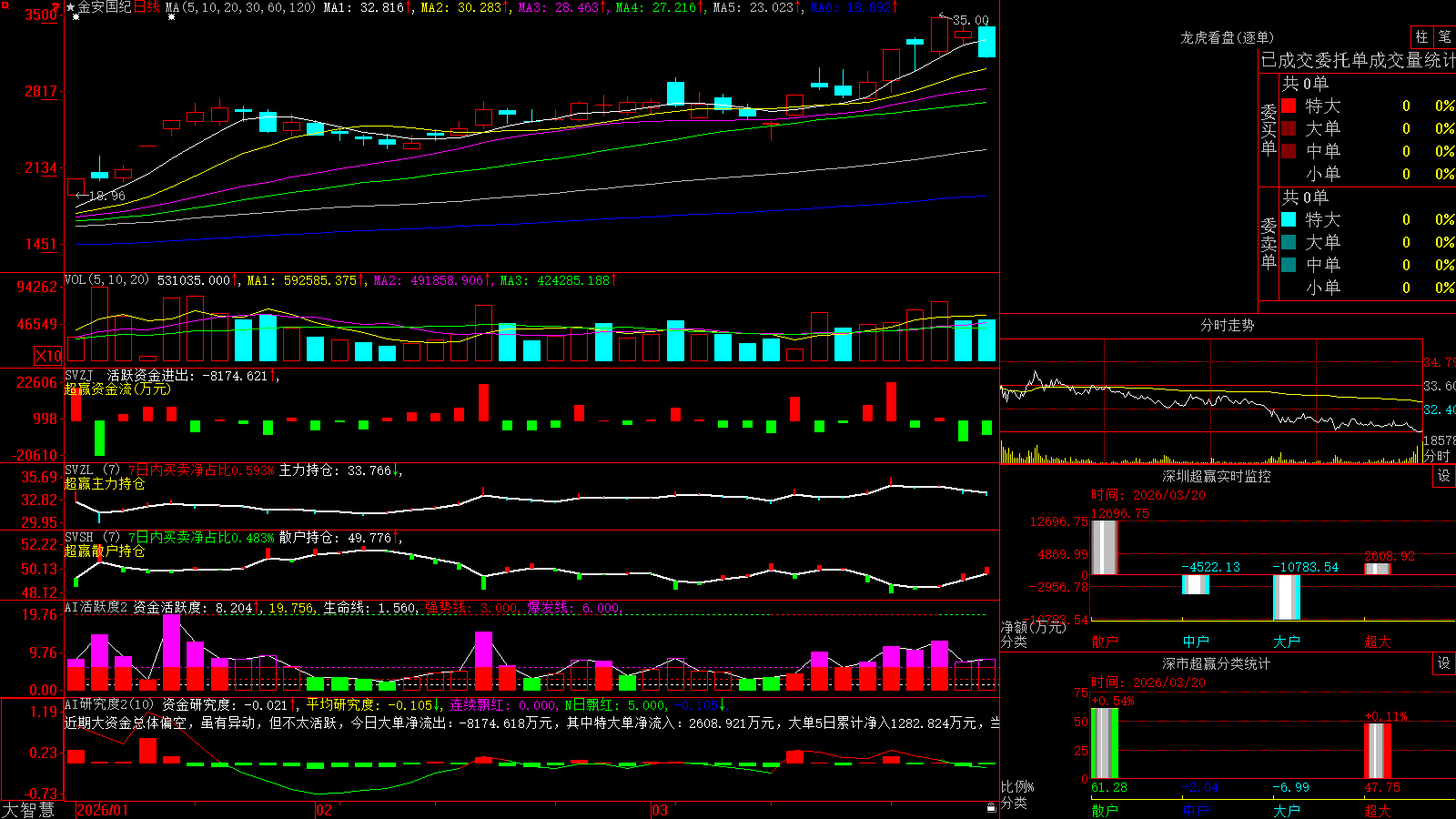1456x819 pixels.
Task: Click the 已成交委托单成交量统计 header
Action: pos(1358,60)
